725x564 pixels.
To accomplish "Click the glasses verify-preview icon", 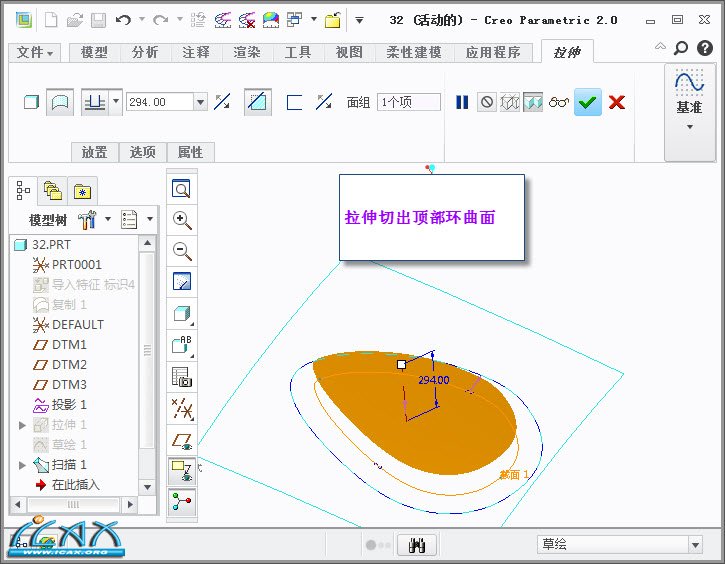I will click(x=559, y=102).
